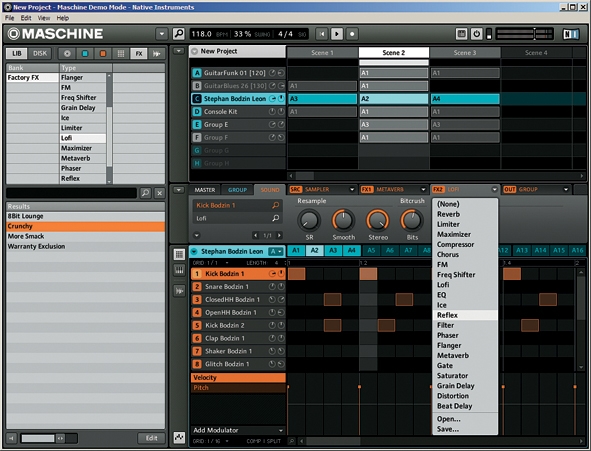Viewport: 591px width, 451px height.
Task: Click the NI logo icon
Action: pyautogui.click(x=571, y=34)
